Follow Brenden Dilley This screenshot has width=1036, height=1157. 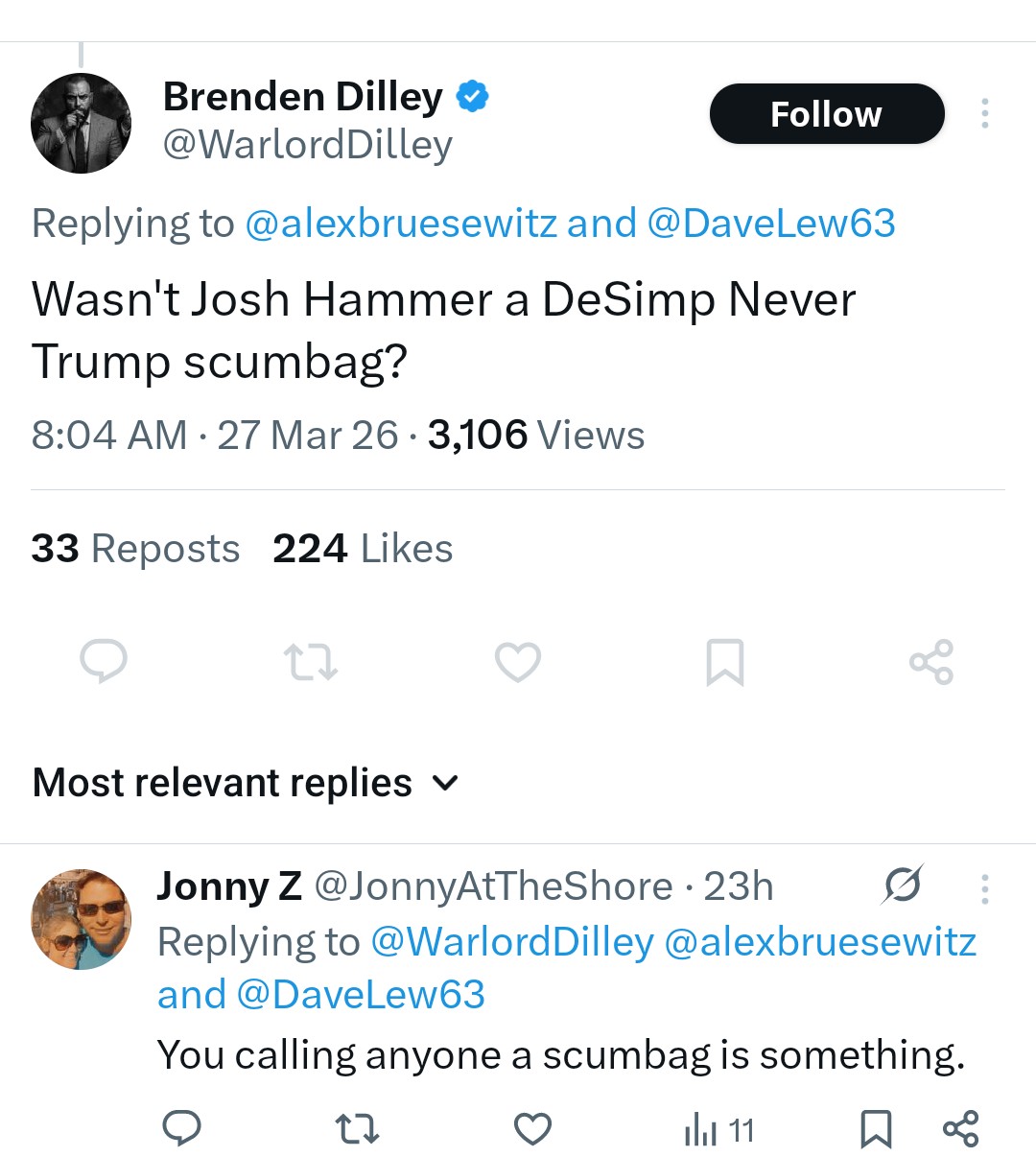point(826,114)
